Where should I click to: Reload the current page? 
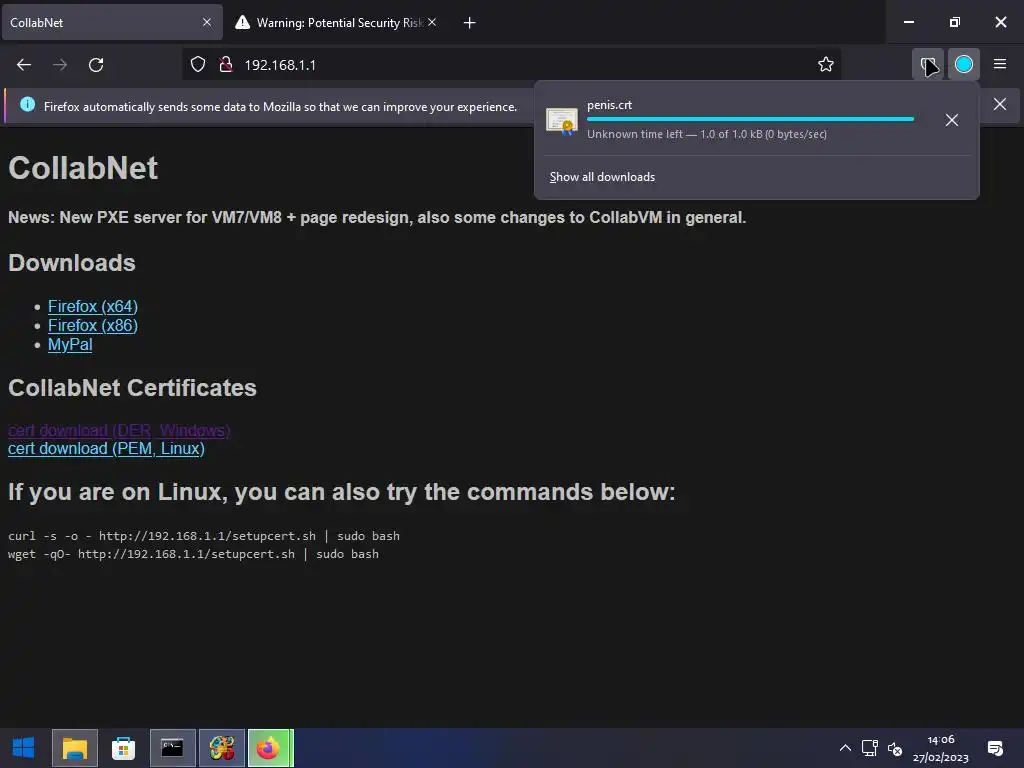click(x=96, y=65)
